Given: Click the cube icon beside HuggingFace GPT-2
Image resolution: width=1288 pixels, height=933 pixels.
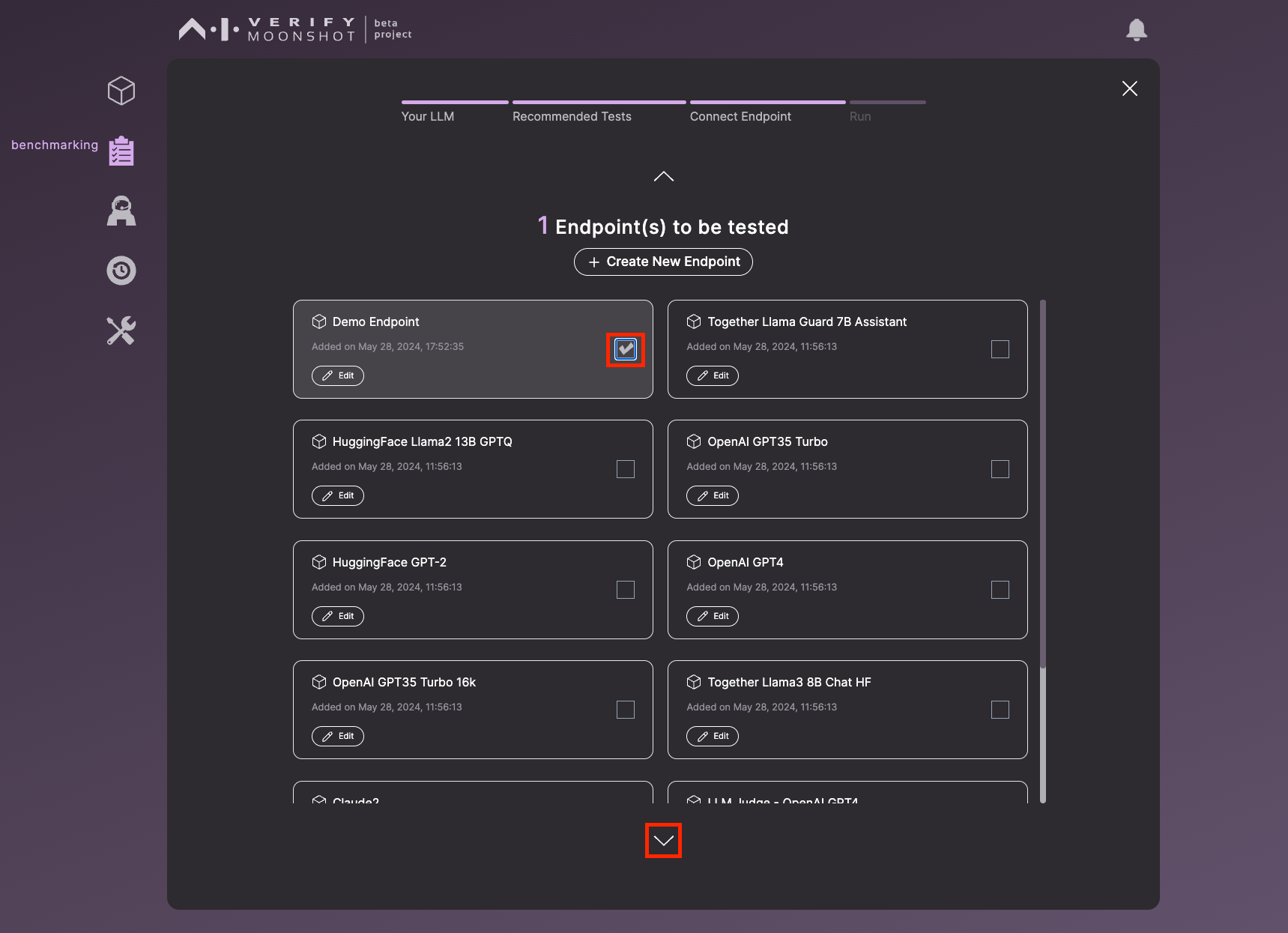Looking at the screenshot, I should (x=319, y=562).
